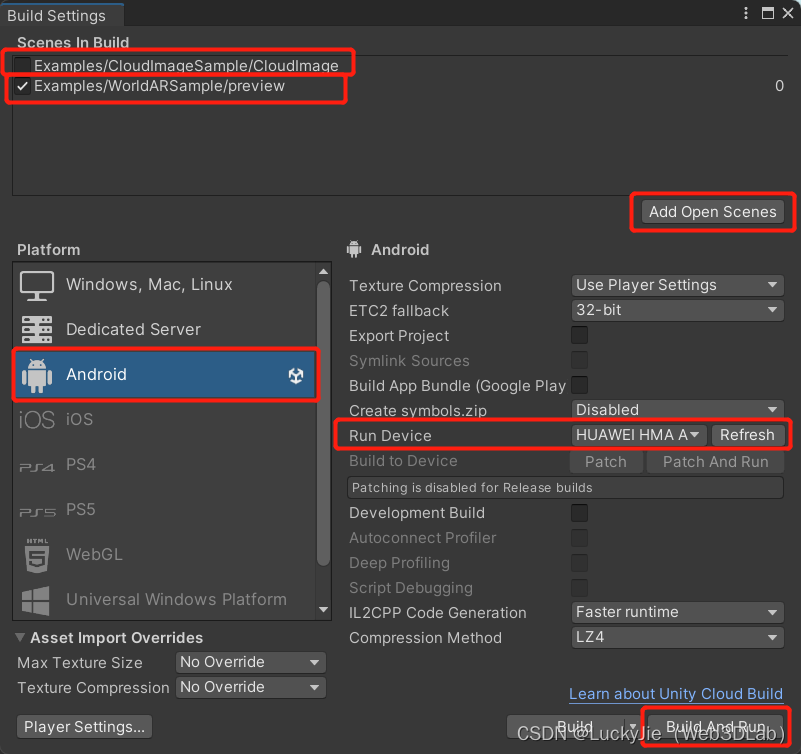The image size is (801, 754).
Task: Toggle the Deep Profiling checkbox
Action: 579,562
